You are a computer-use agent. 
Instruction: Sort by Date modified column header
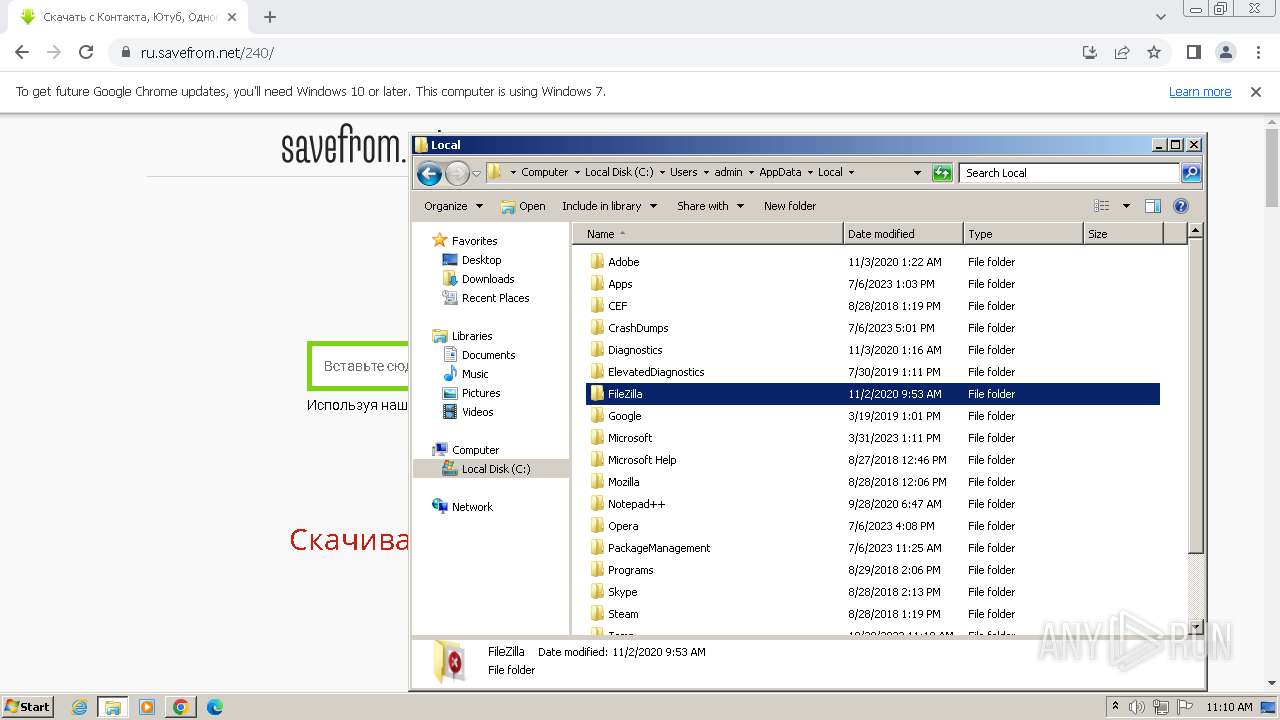pyautogui.click(x=903, y=234)
